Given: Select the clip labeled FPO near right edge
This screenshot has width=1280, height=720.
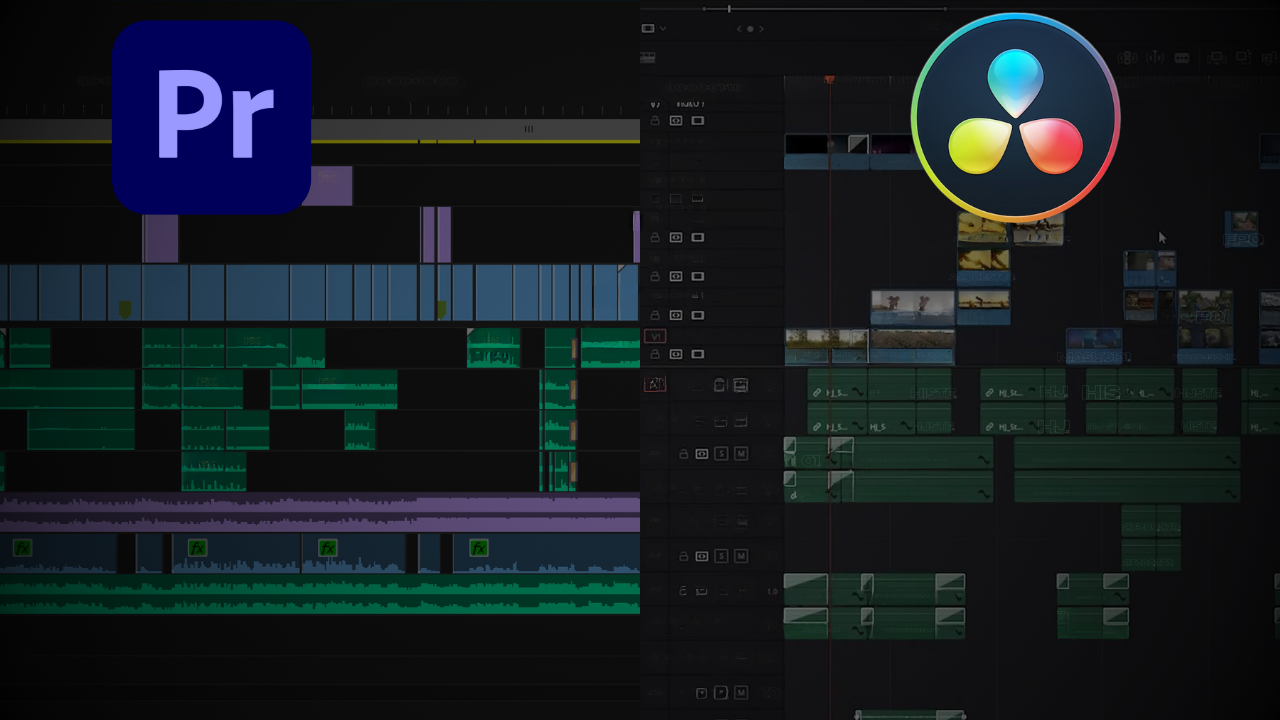Looking at the screenshot, I should [x=1242, y=230].
